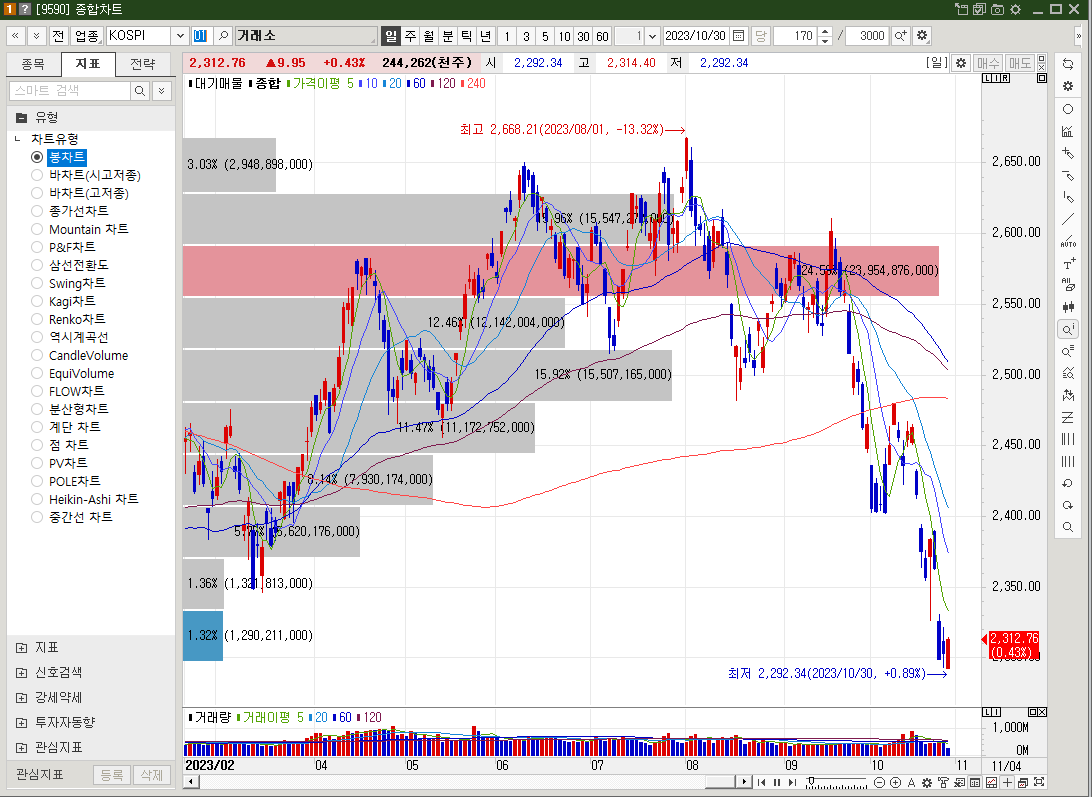This screenshot has height=797, width=1092.
Task: Expand the 강세약세 tree section
Action: point(22,698)
